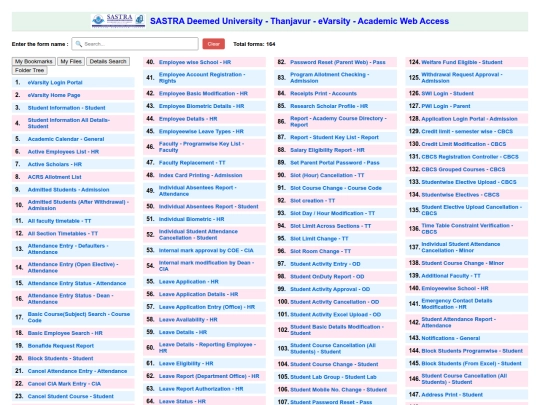Open Basic Employee Search - HR
The height and width of the screenshot is (405, 540).
coord(65,333)
